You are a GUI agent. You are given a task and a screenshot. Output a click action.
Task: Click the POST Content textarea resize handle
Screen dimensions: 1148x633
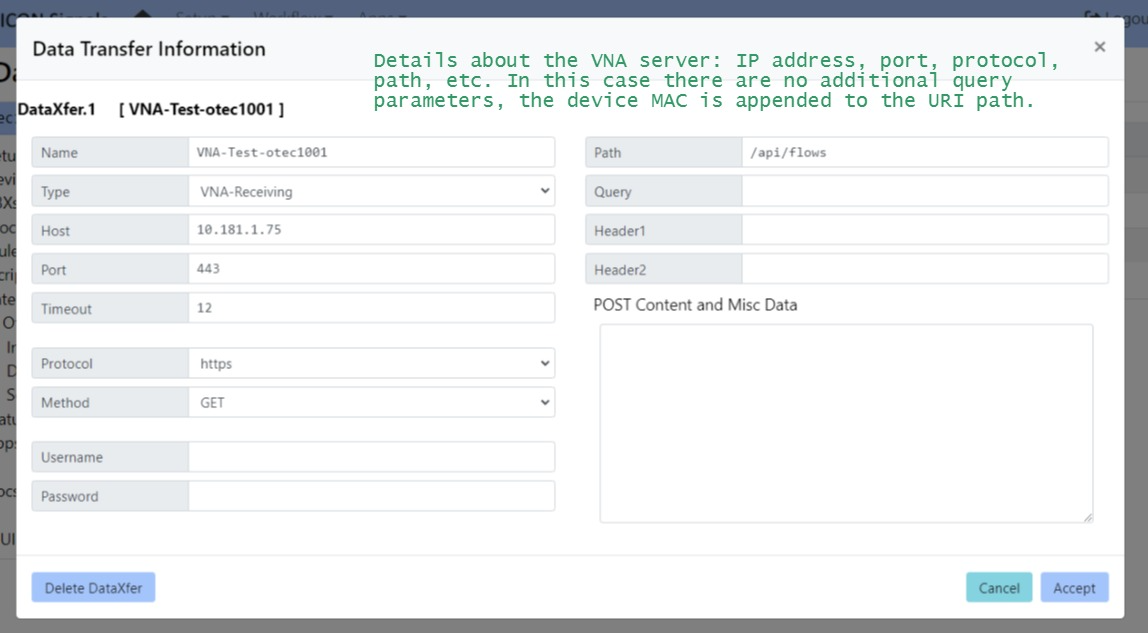(x=1087, y=516)
